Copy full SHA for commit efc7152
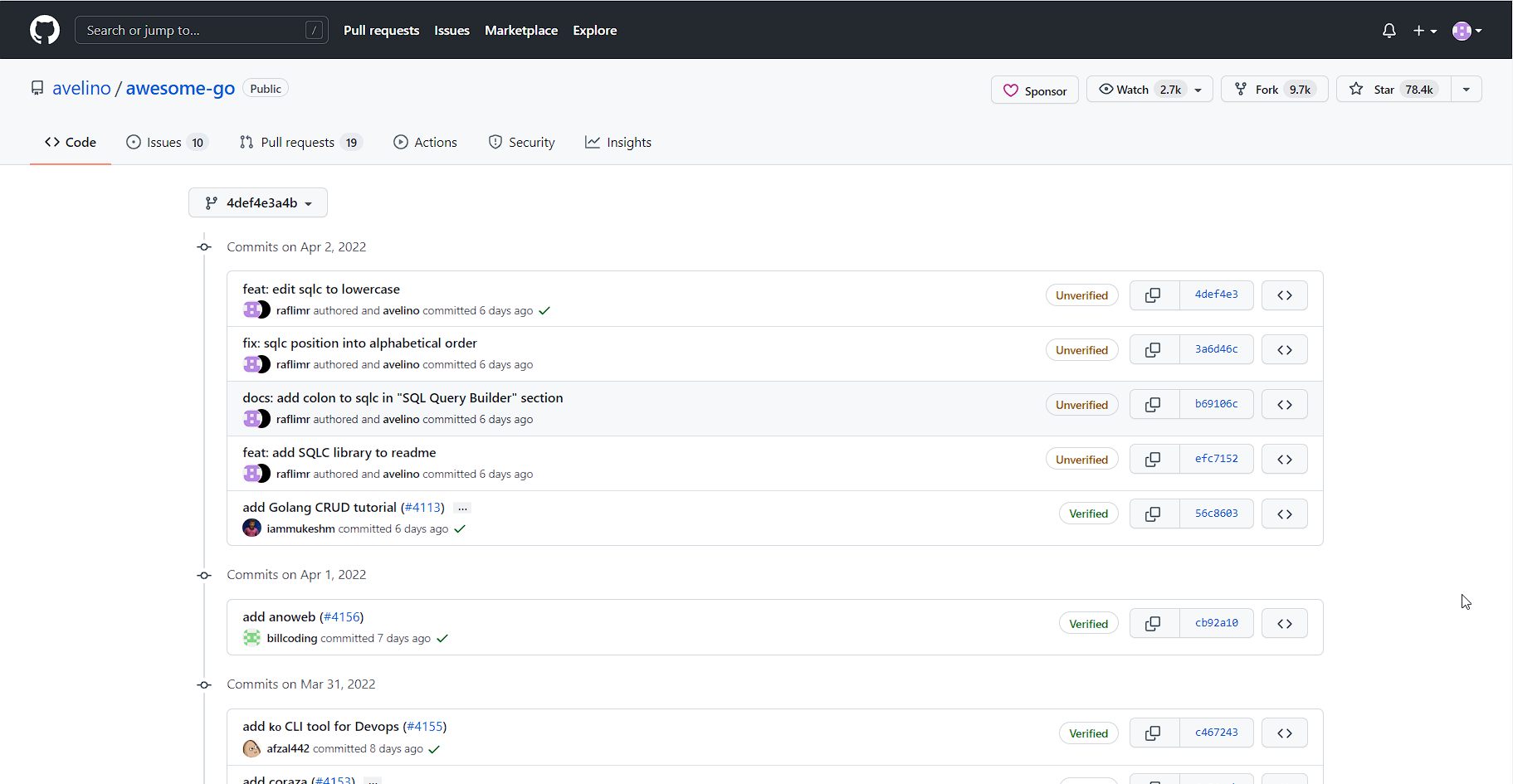Viewport: 1513px width, 784px height. [1154, 460]
